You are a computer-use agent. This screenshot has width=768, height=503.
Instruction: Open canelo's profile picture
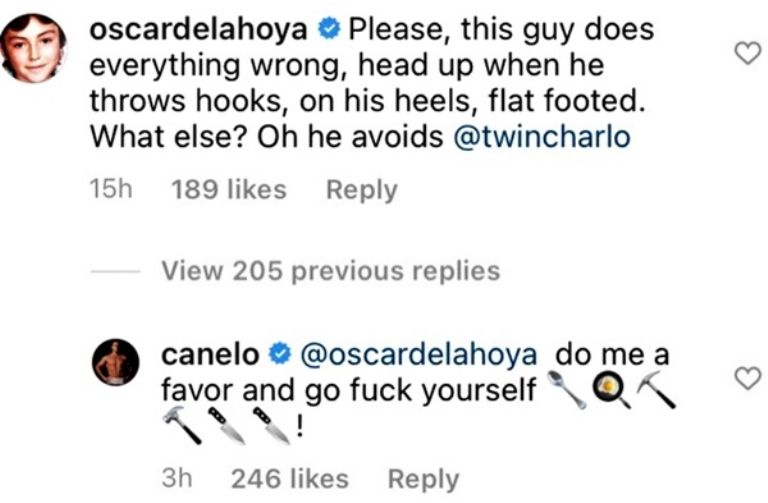[117, 362]
